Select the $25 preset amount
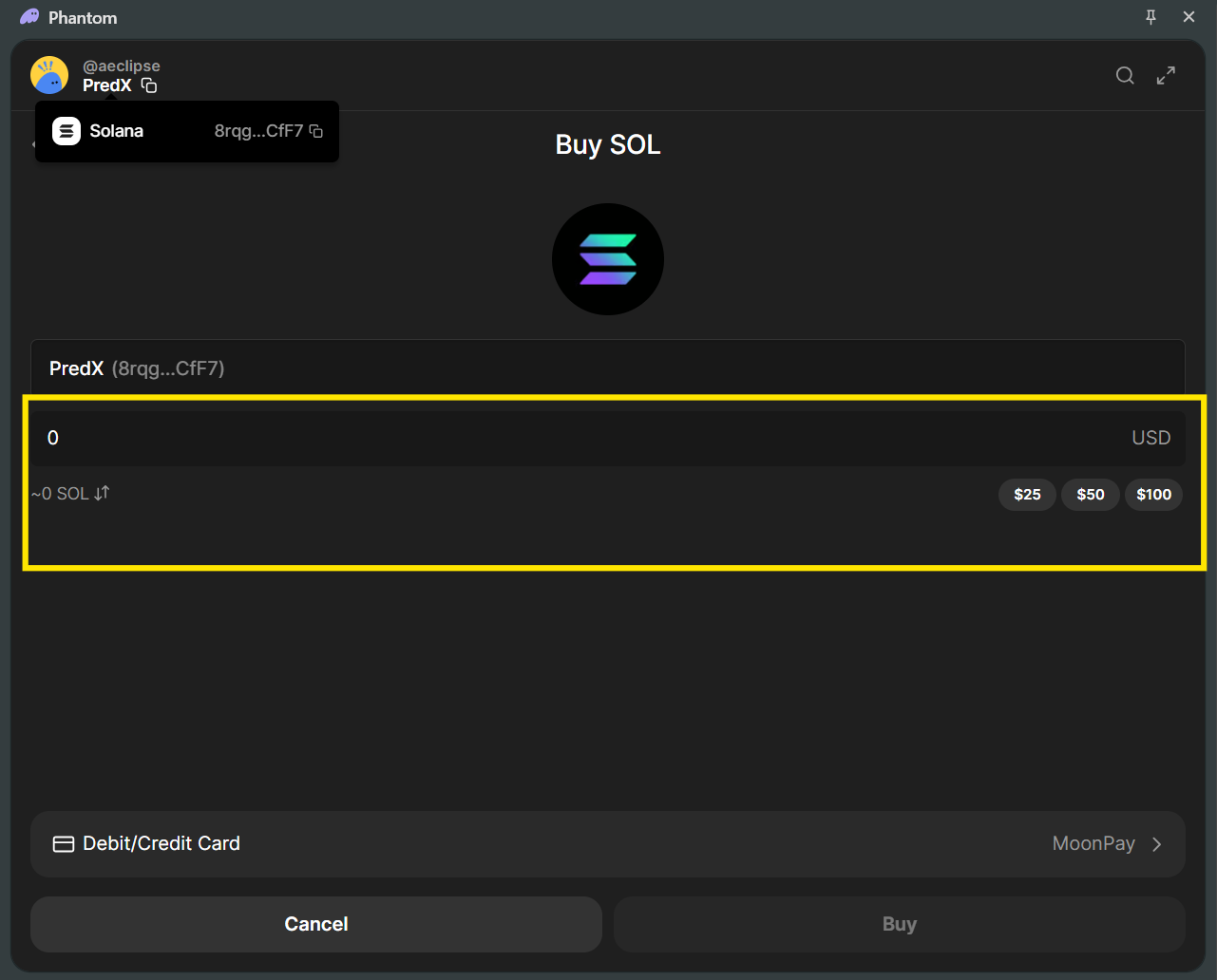Viewport: 1217px width, 980px height. pyautogui.click(x=1027, y=495)
